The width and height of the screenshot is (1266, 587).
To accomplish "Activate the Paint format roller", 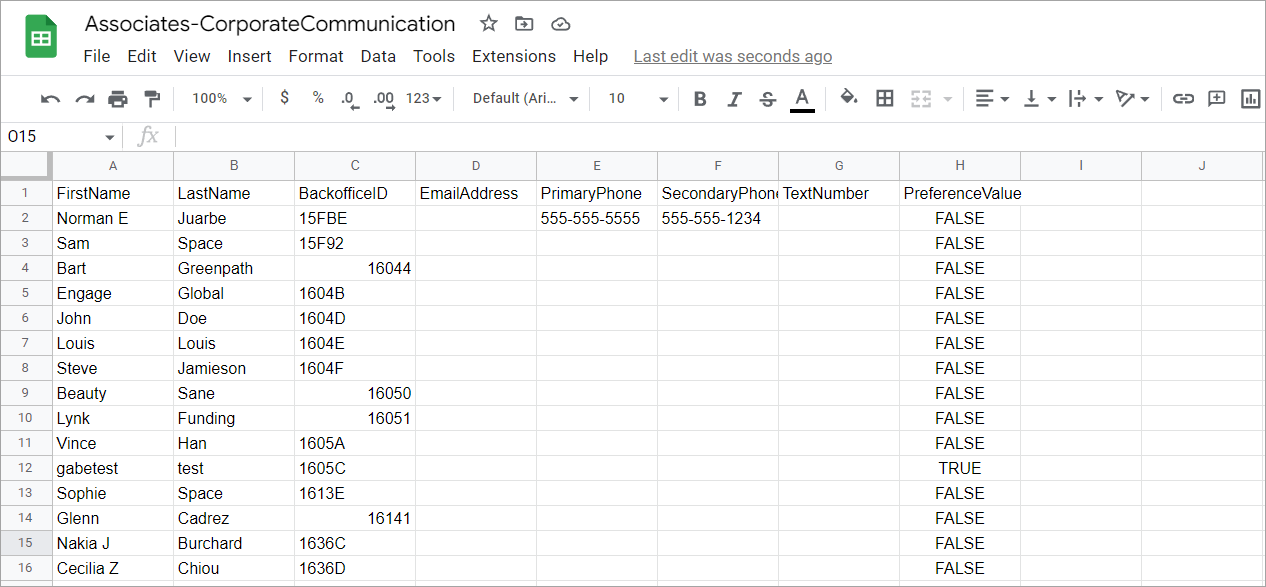I will 152,99.
